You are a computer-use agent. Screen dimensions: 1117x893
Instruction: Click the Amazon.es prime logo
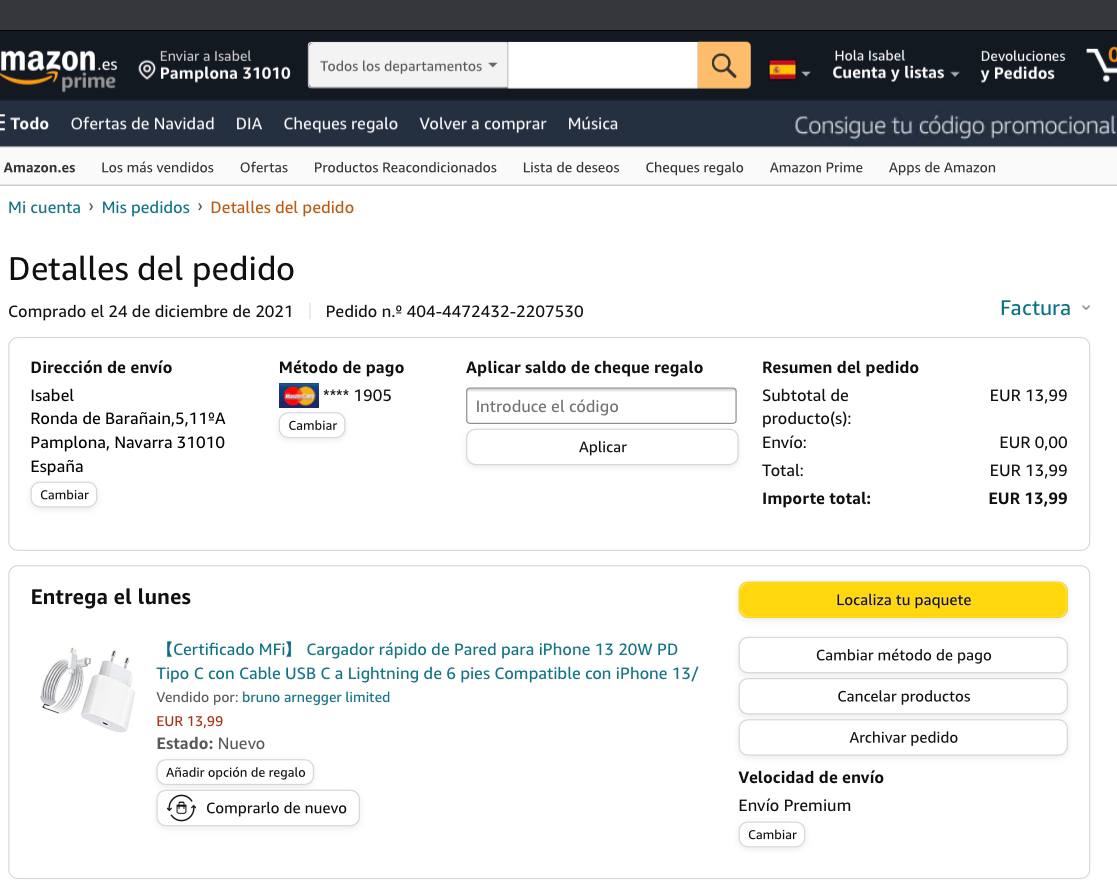pyautogui.click(x=58, y=69)
